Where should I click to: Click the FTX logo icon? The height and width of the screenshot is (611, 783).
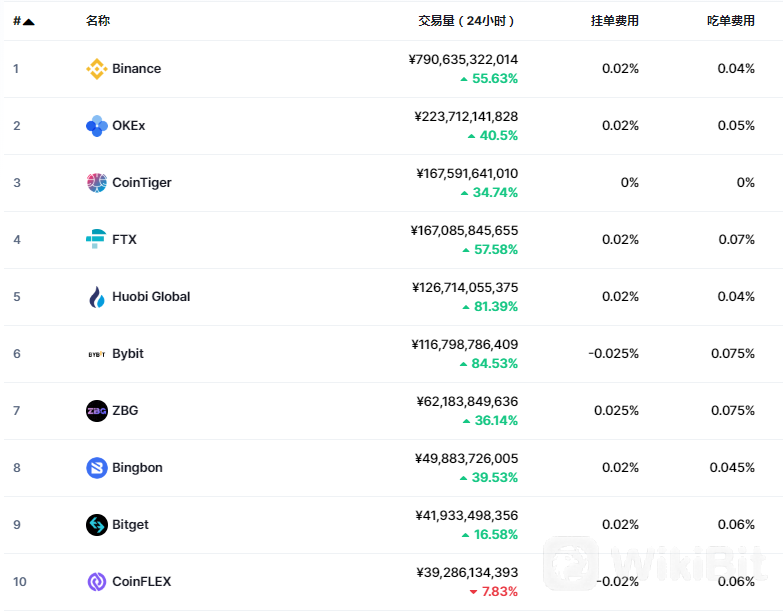[x=96, y=240]
